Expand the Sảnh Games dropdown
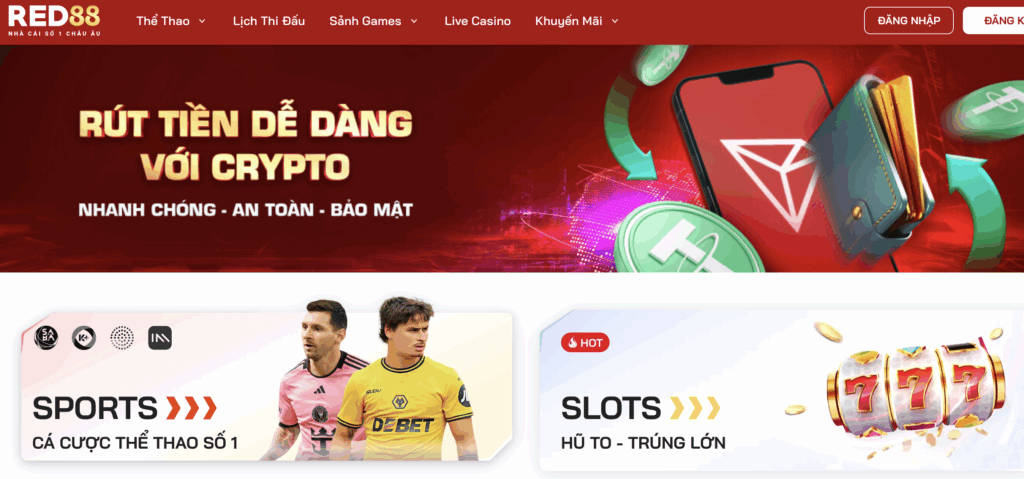This screenshot has width=1024, height=479. [x=374, y=21]
